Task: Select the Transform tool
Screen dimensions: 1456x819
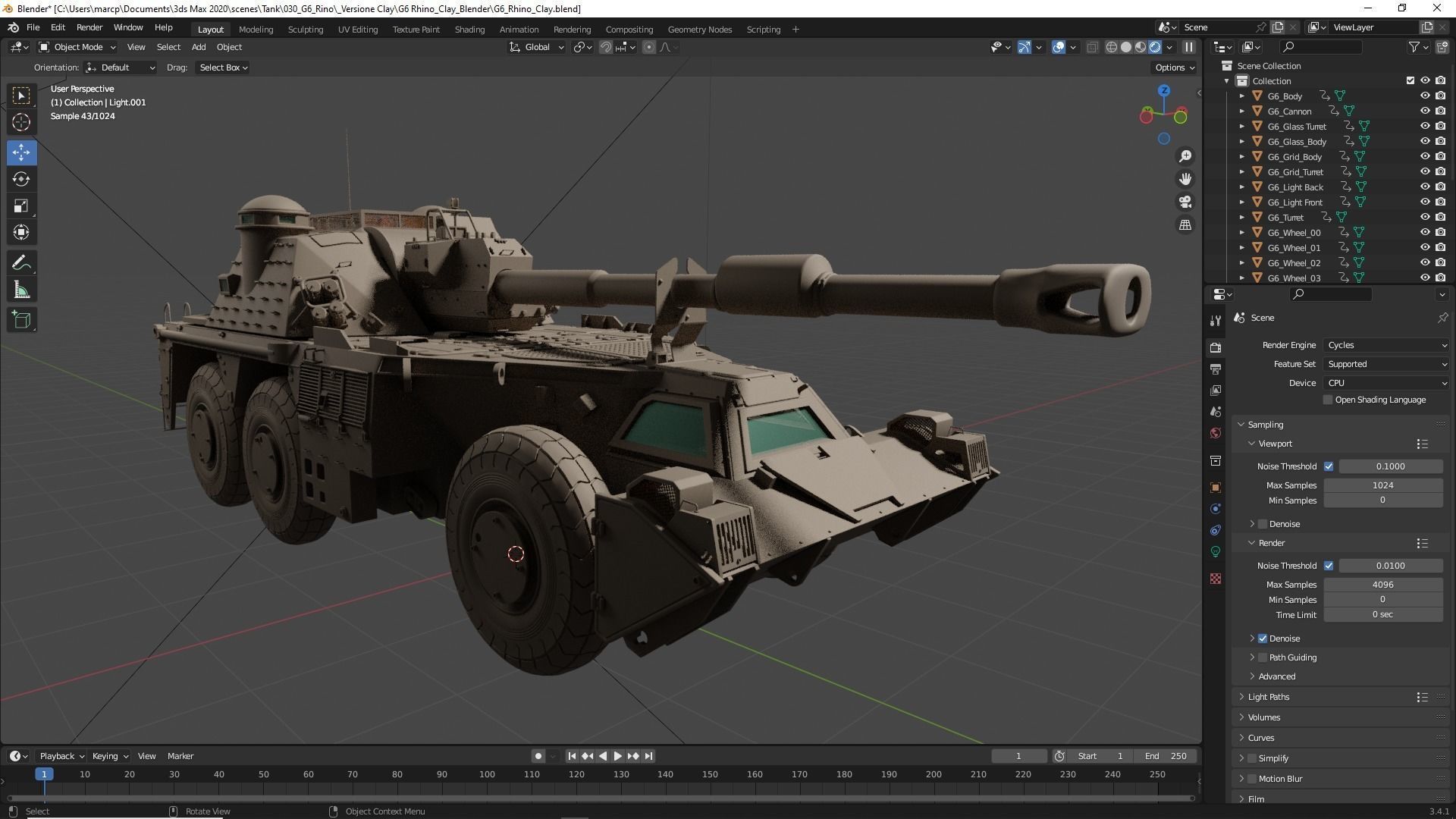Action: tap(21, 232)
